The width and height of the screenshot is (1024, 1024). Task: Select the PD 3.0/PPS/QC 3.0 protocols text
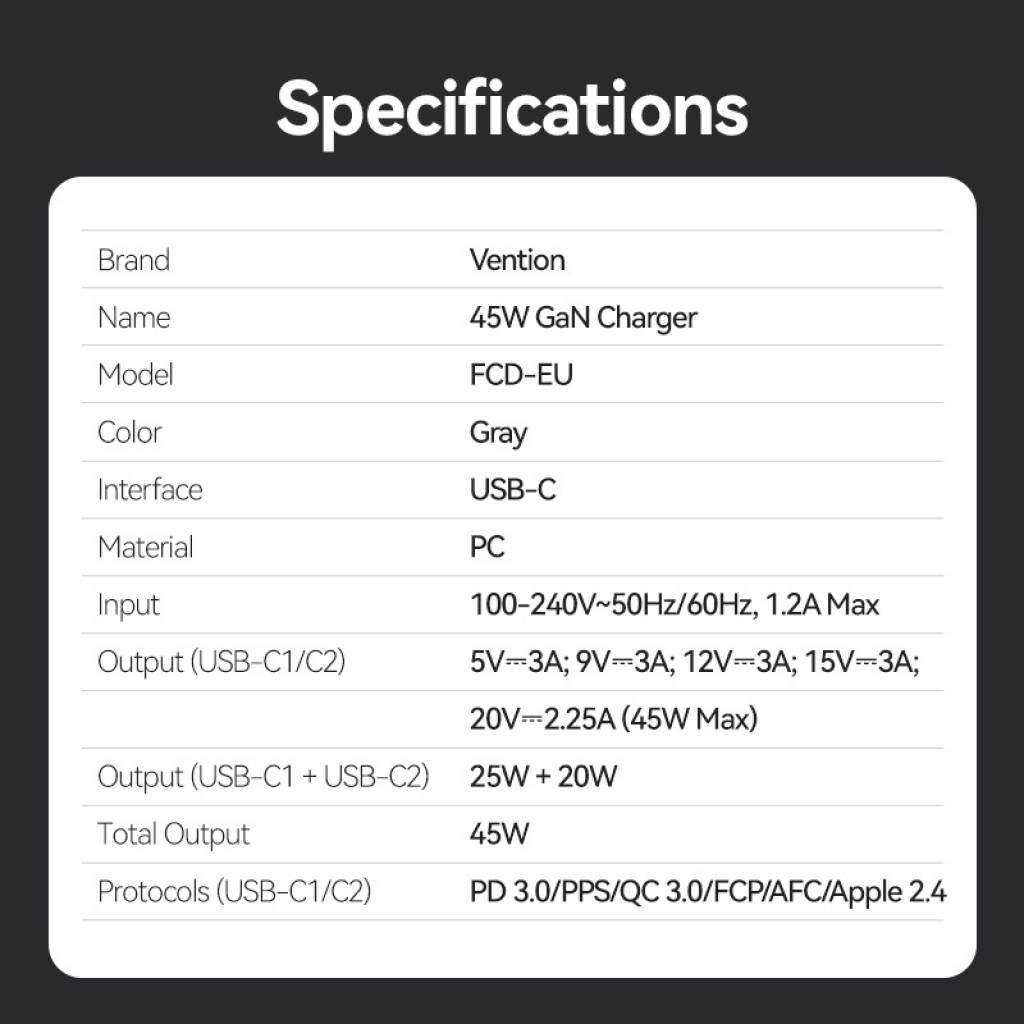[707, 892]
